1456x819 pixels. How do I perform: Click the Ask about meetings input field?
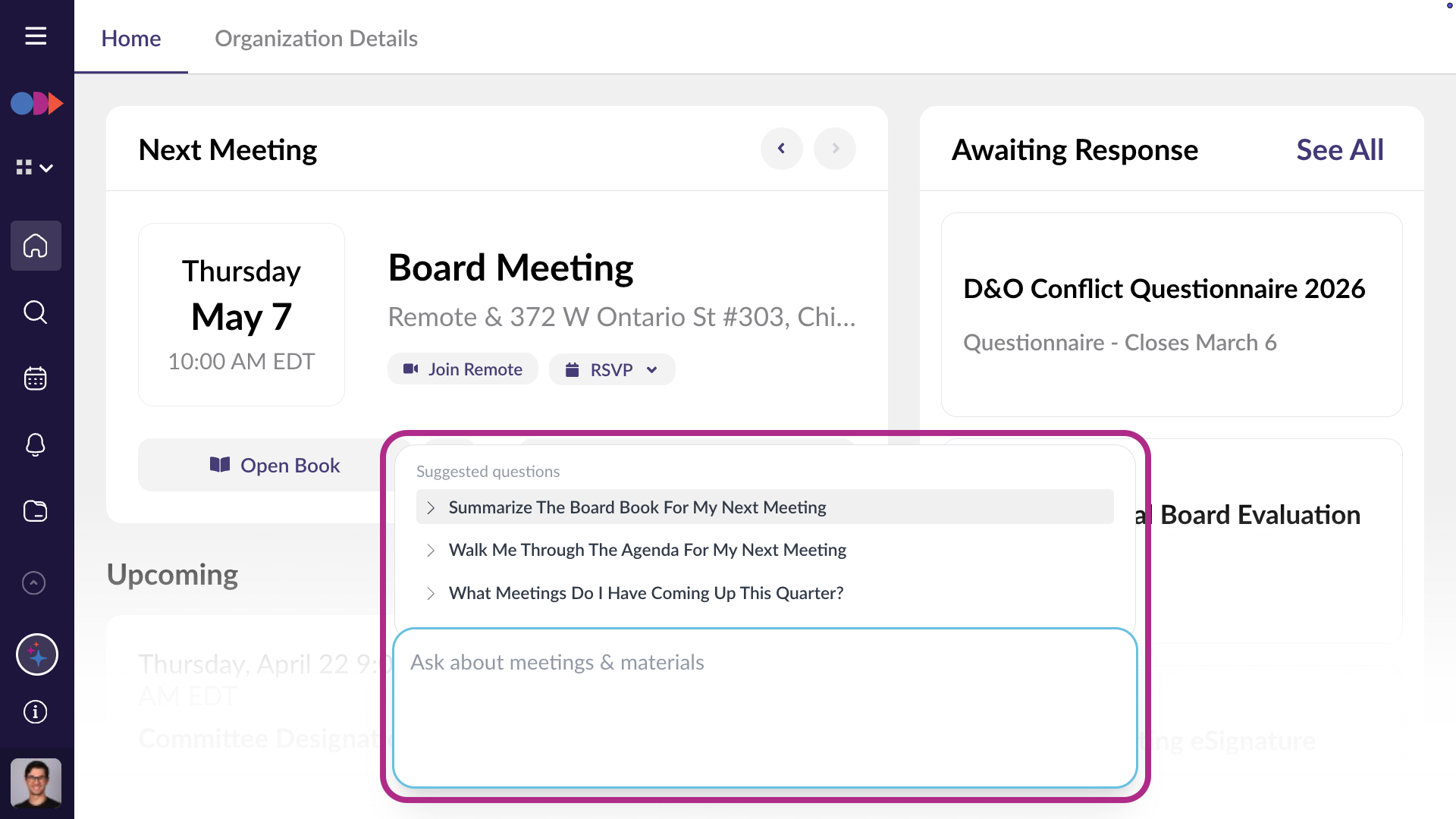(764, 708)
